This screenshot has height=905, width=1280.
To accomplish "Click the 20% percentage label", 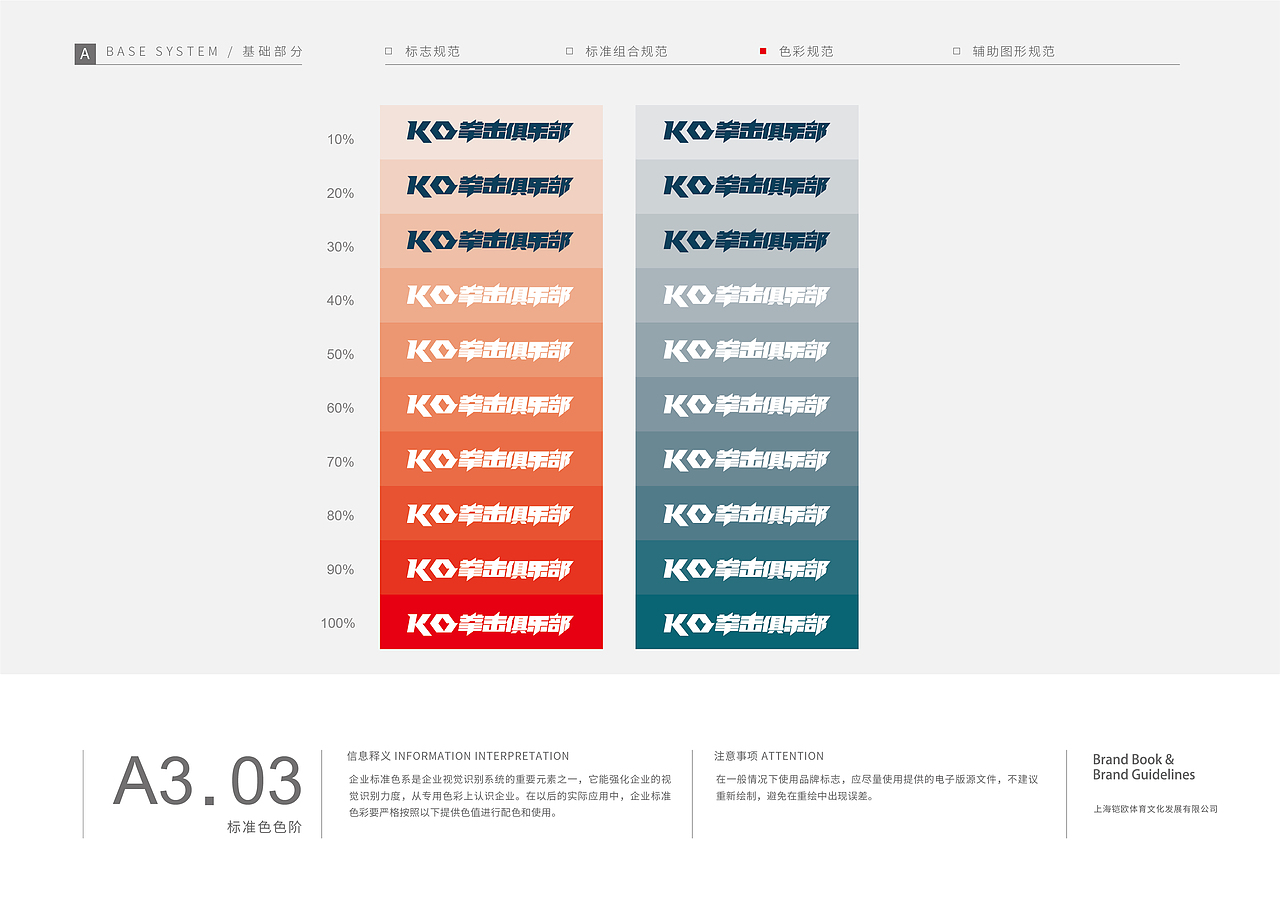I will 341,193.
